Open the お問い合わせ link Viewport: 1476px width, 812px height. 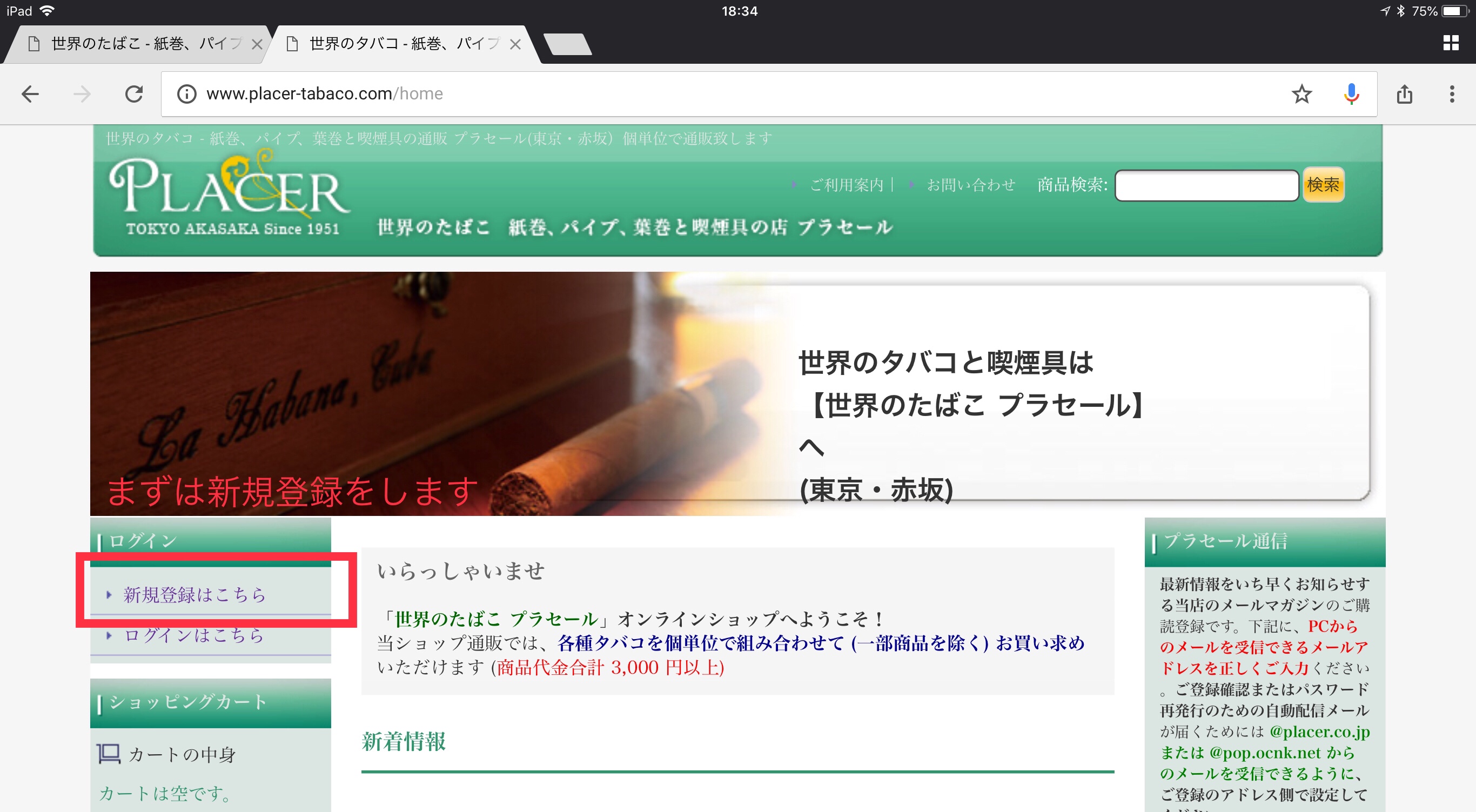click(x=971, y=185)
